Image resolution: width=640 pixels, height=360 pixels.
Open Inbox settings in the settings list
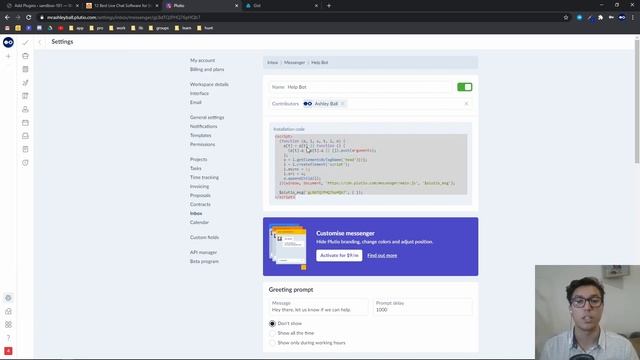click(196, 213)
